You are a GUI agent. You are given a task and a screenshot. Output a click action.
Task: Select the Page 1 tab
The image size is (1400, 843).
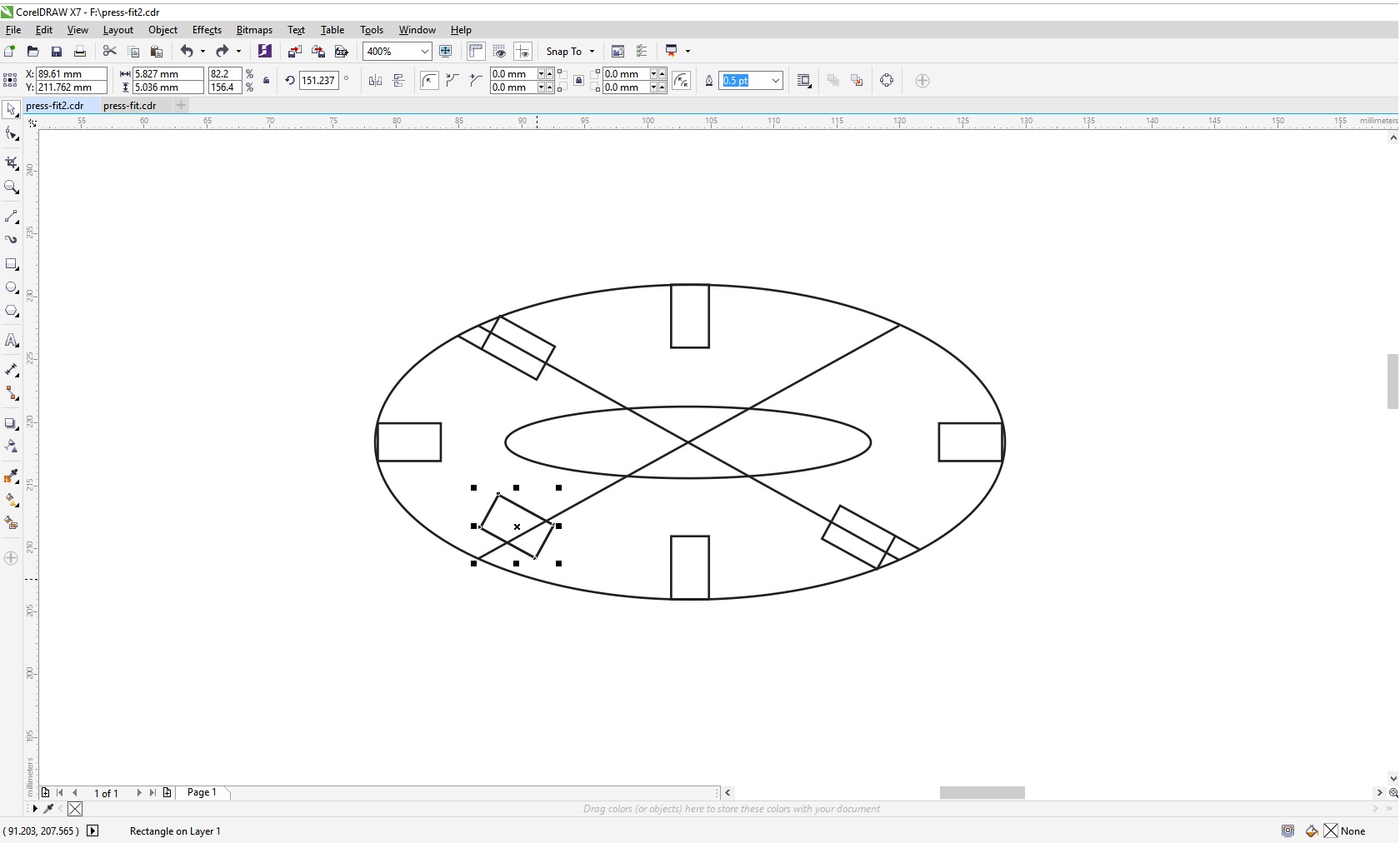tap(202, 792)
